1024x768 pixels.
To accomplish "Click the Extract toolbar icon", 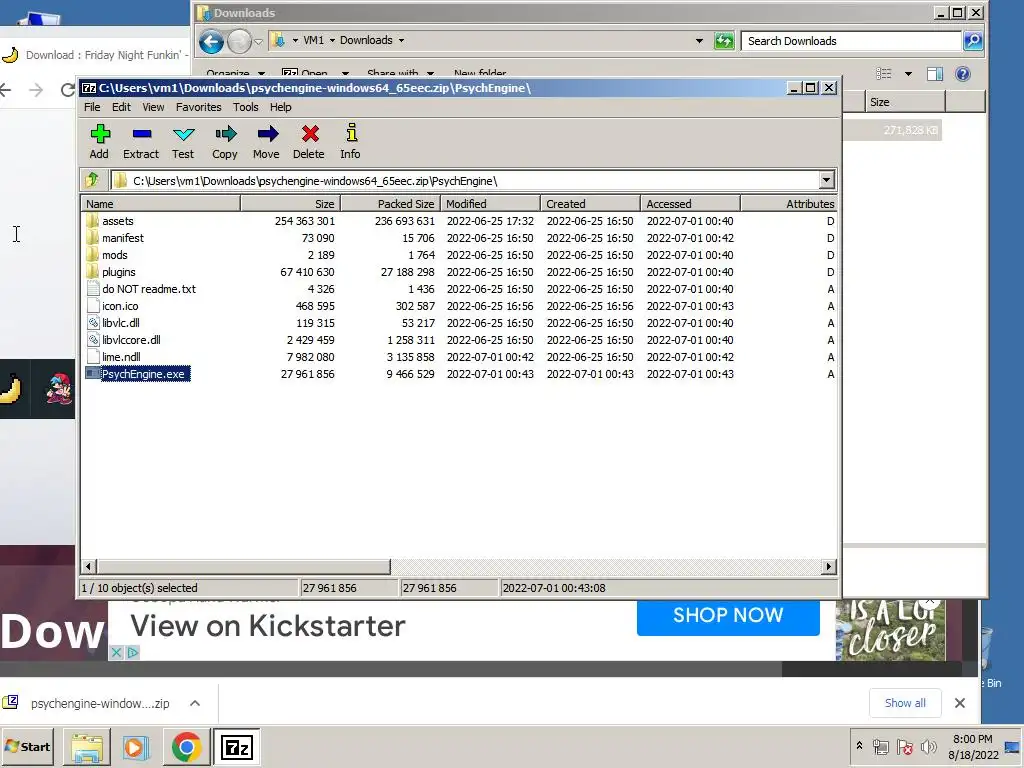I will pos(142,134).
